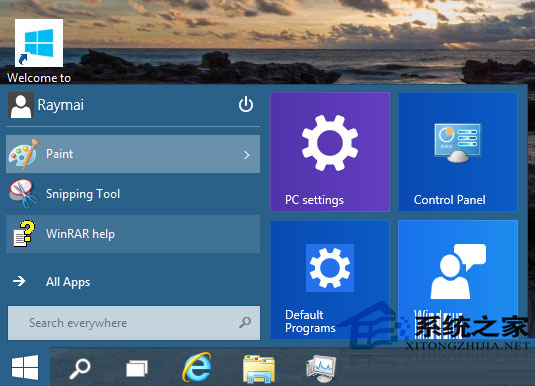Screen dimensions: 535x386
Task: Open File Explorer from taskbar
Action: tap(259, 369)
